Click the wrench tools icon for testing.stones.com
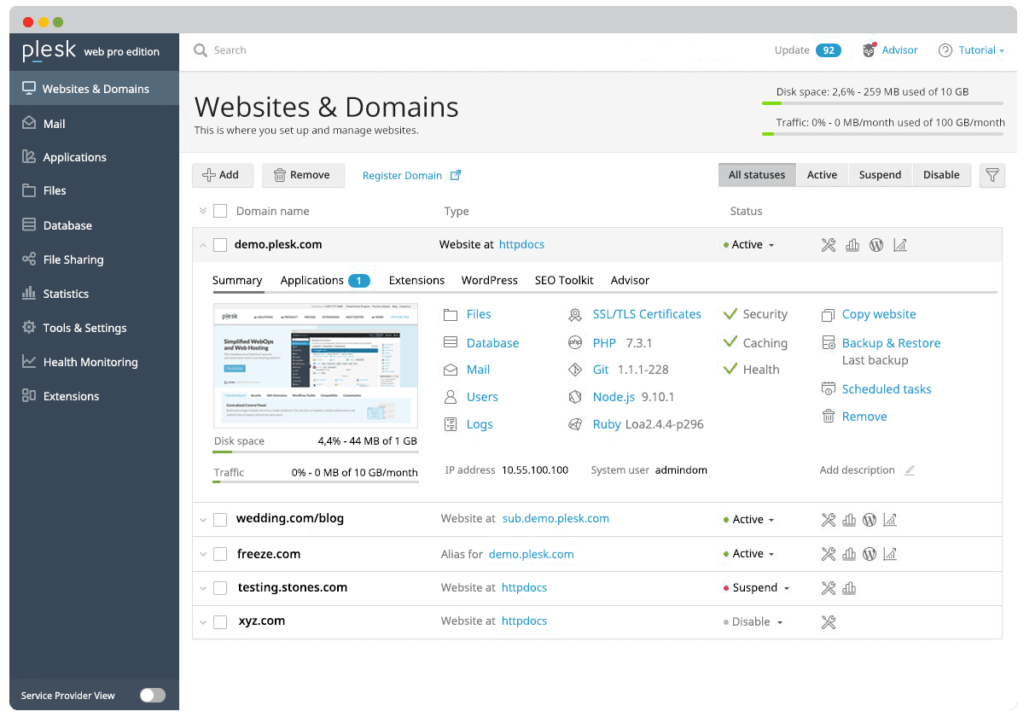 [828, 588]
